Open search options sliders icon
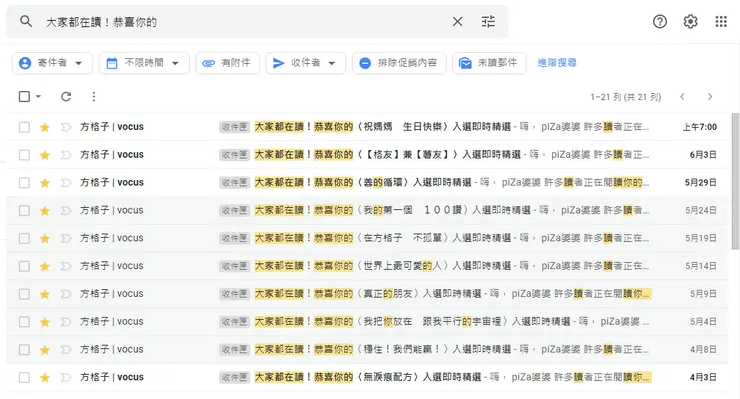Image resolution: width=740 pixels, height=399 pixels. tap(488, 21)
